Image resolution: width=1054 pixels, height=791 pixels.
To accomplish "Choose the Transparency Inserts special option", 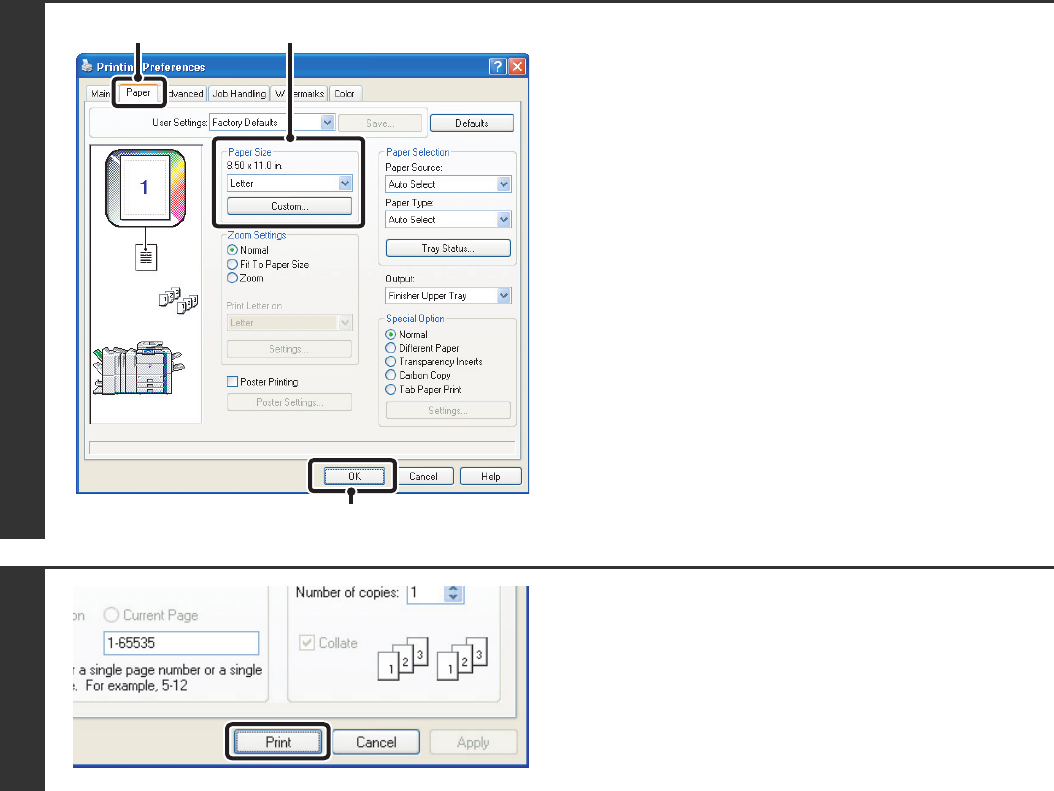I will pos(391,362).
